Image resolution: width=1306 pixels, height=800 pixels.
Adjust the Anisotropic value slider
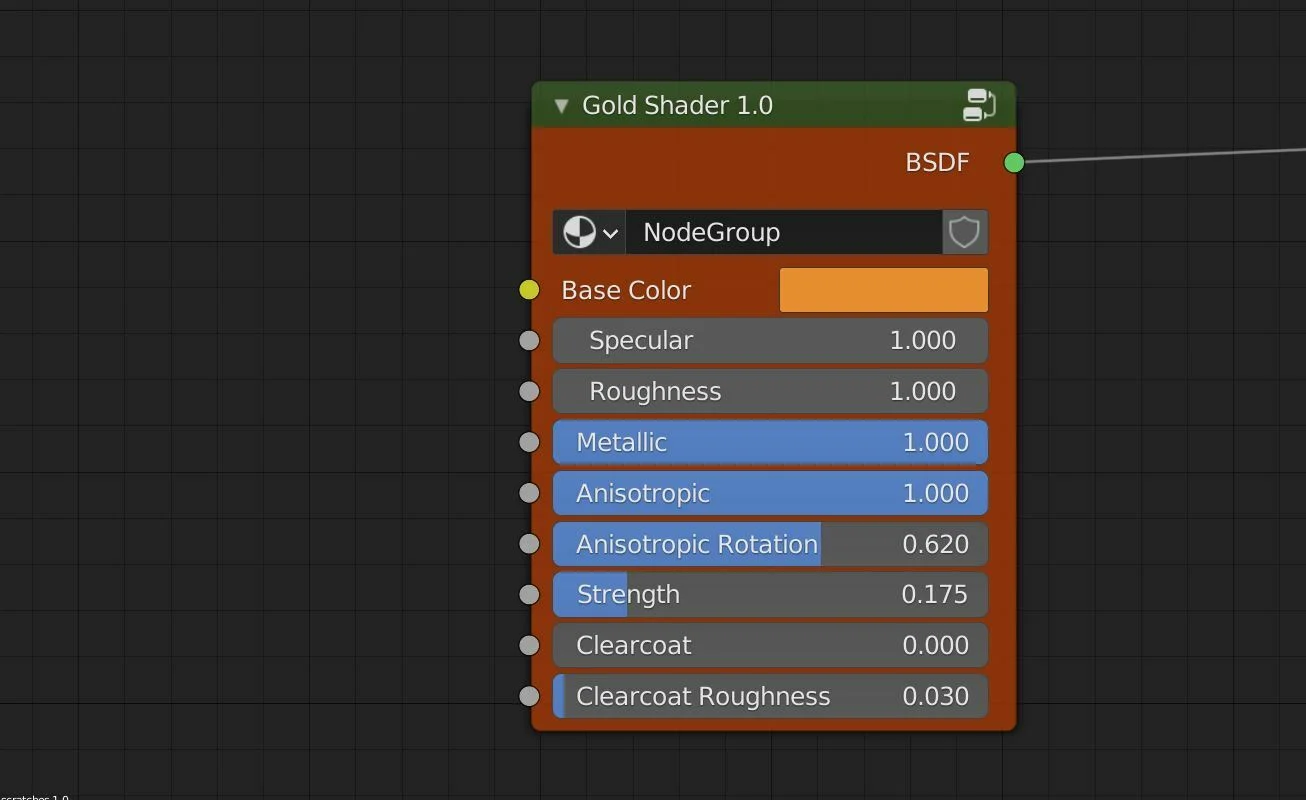point(770,493)
